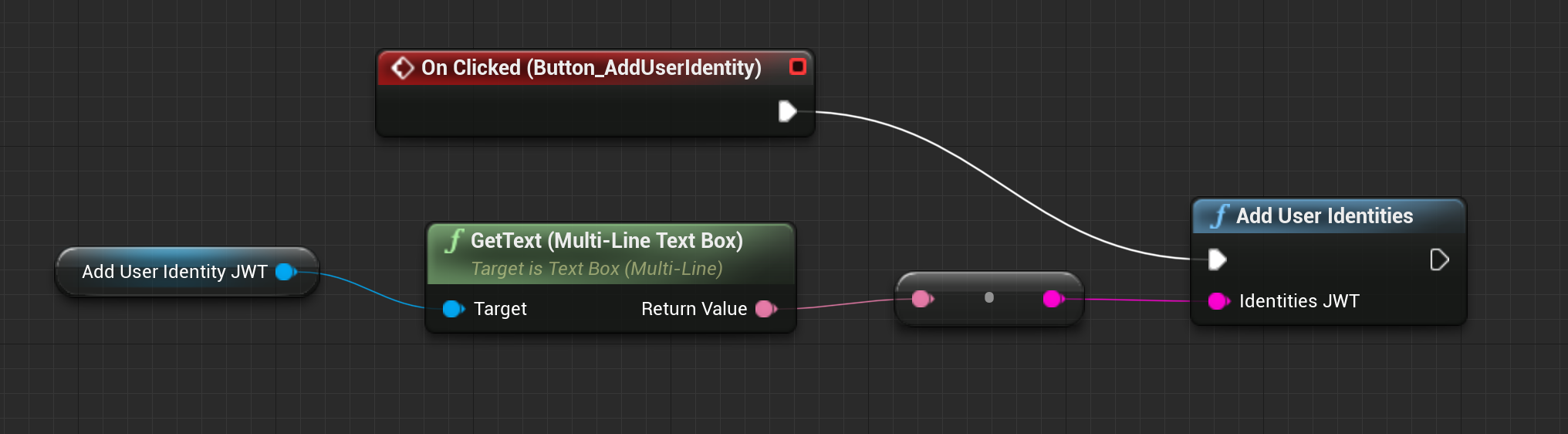Click the On Clicked node's white exec output pin
Viewport: 1568px width, 434px height.
click(x=787, y=112)
